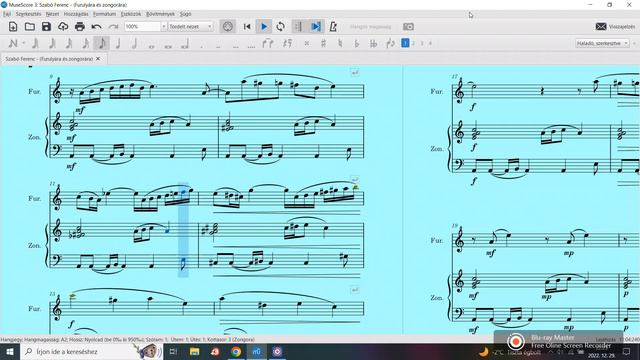Screen dimensions: 640x360
Task: Toggle the MIDI input button
Action: click(228, 27)
